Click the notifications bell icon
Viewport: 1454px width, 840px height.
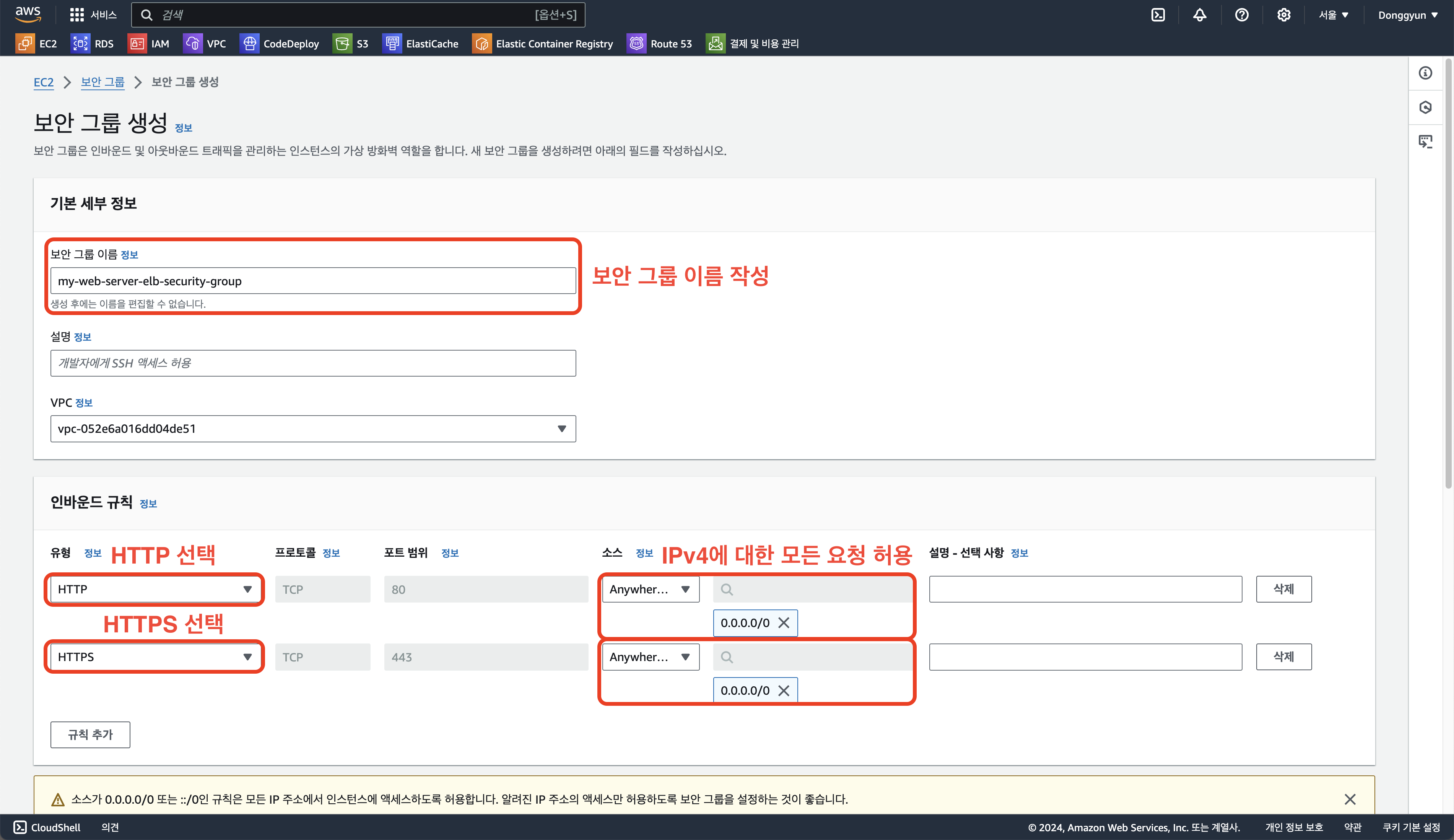pos(1200,15)
